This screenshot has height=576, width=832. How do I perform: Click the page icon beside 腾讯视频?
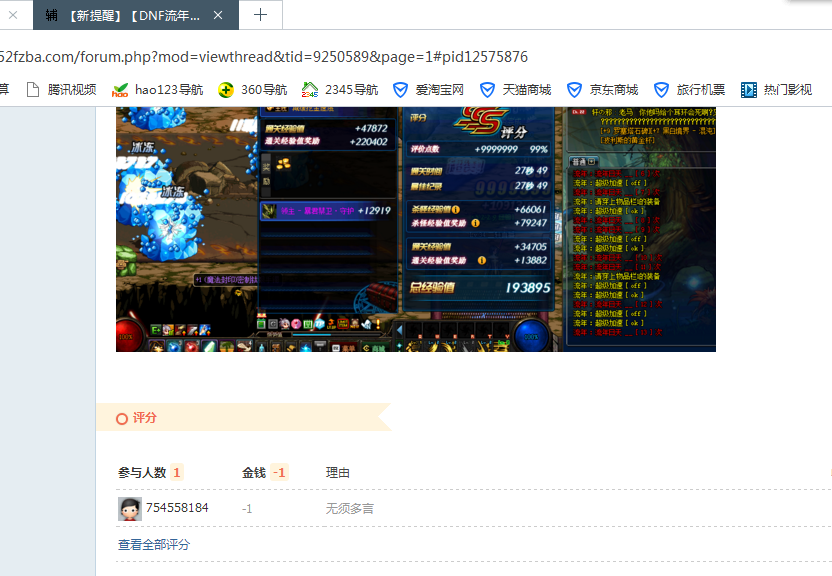click(x=33, y=90)
